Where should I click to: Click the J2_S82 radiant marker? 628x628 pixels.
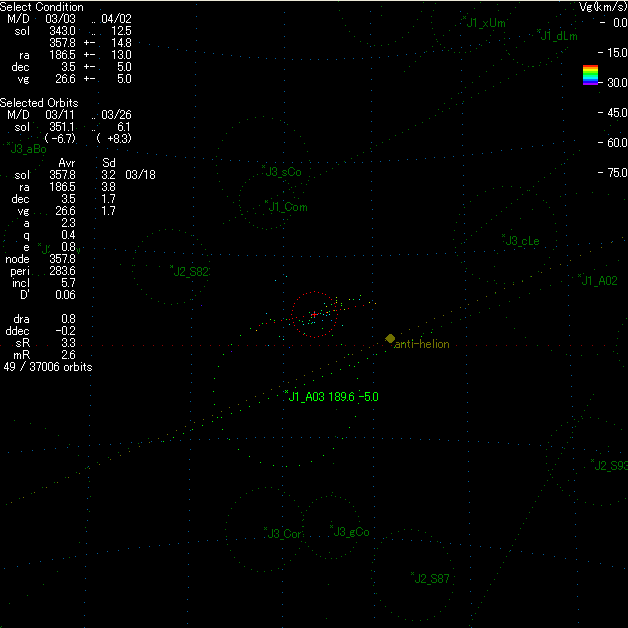[172, 268]
